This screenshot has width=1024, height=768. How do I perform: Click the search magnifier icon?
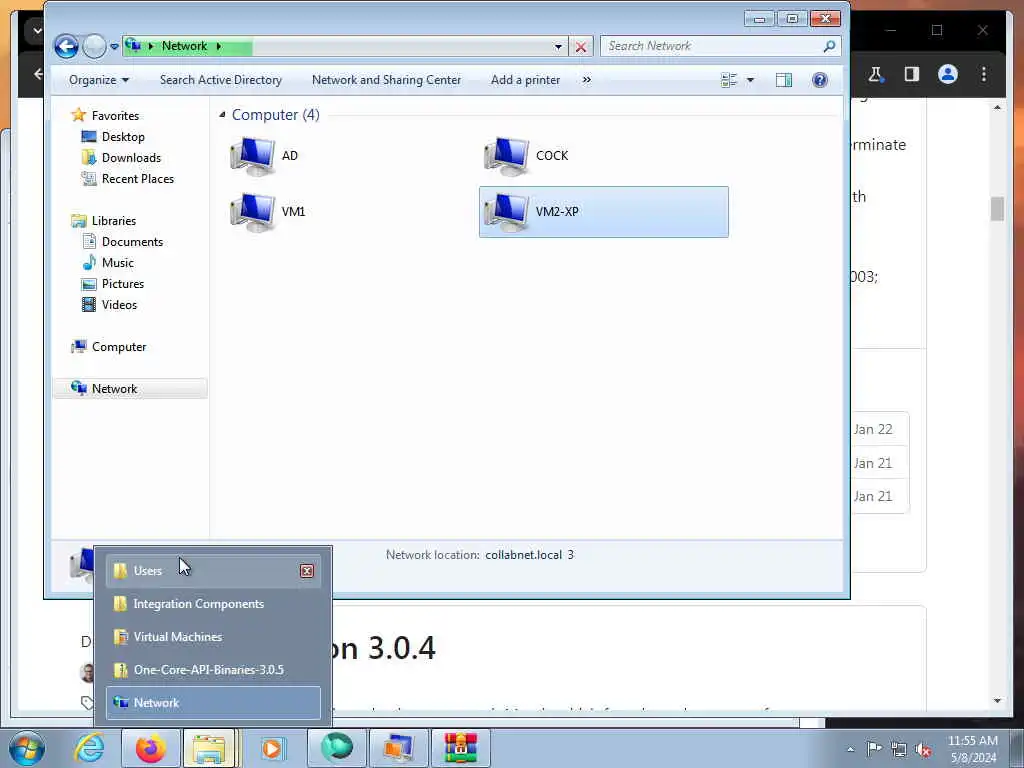829,46
